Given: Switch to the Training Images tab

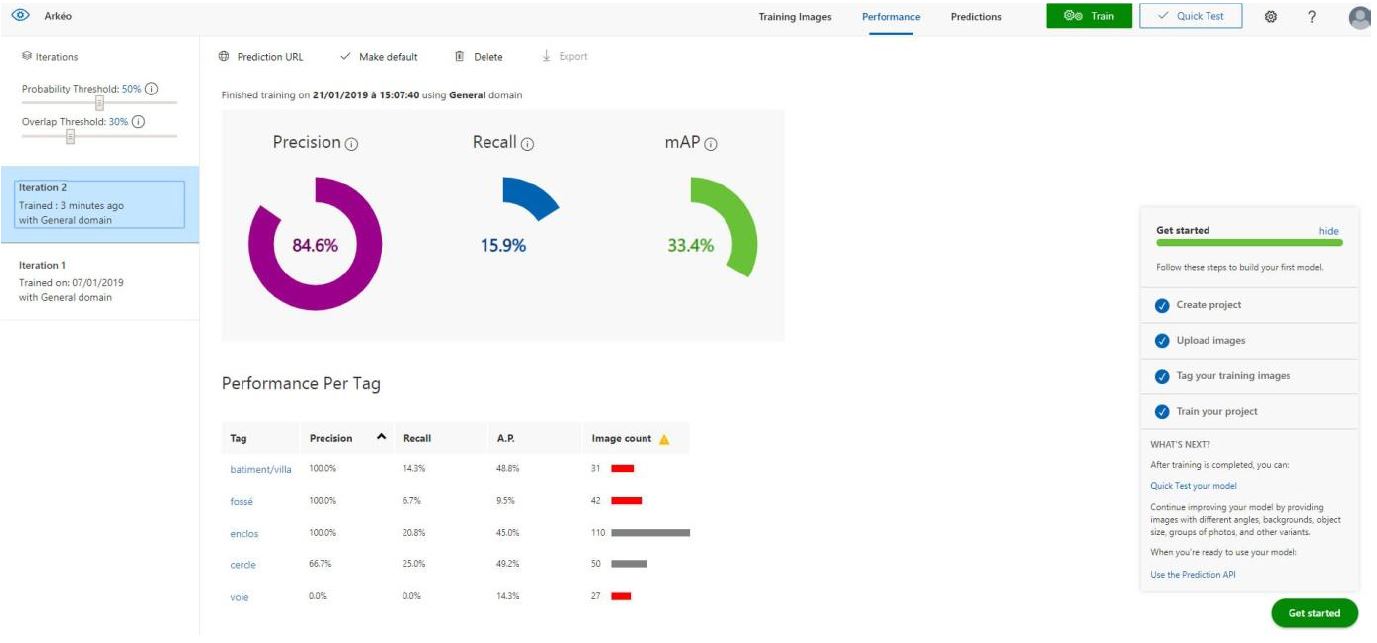Looking at the screenshot, I should coord(794,17).
